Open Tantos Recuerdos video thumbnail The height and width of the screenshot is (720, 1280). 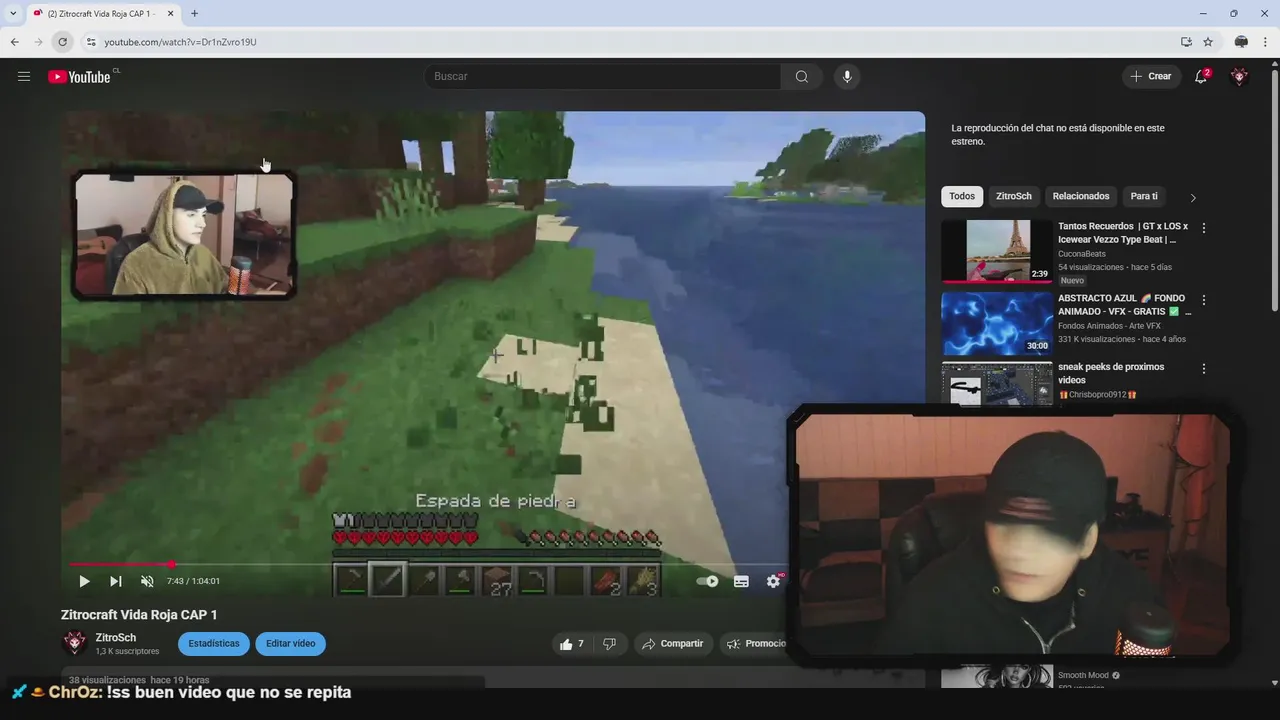pos(997,251)
